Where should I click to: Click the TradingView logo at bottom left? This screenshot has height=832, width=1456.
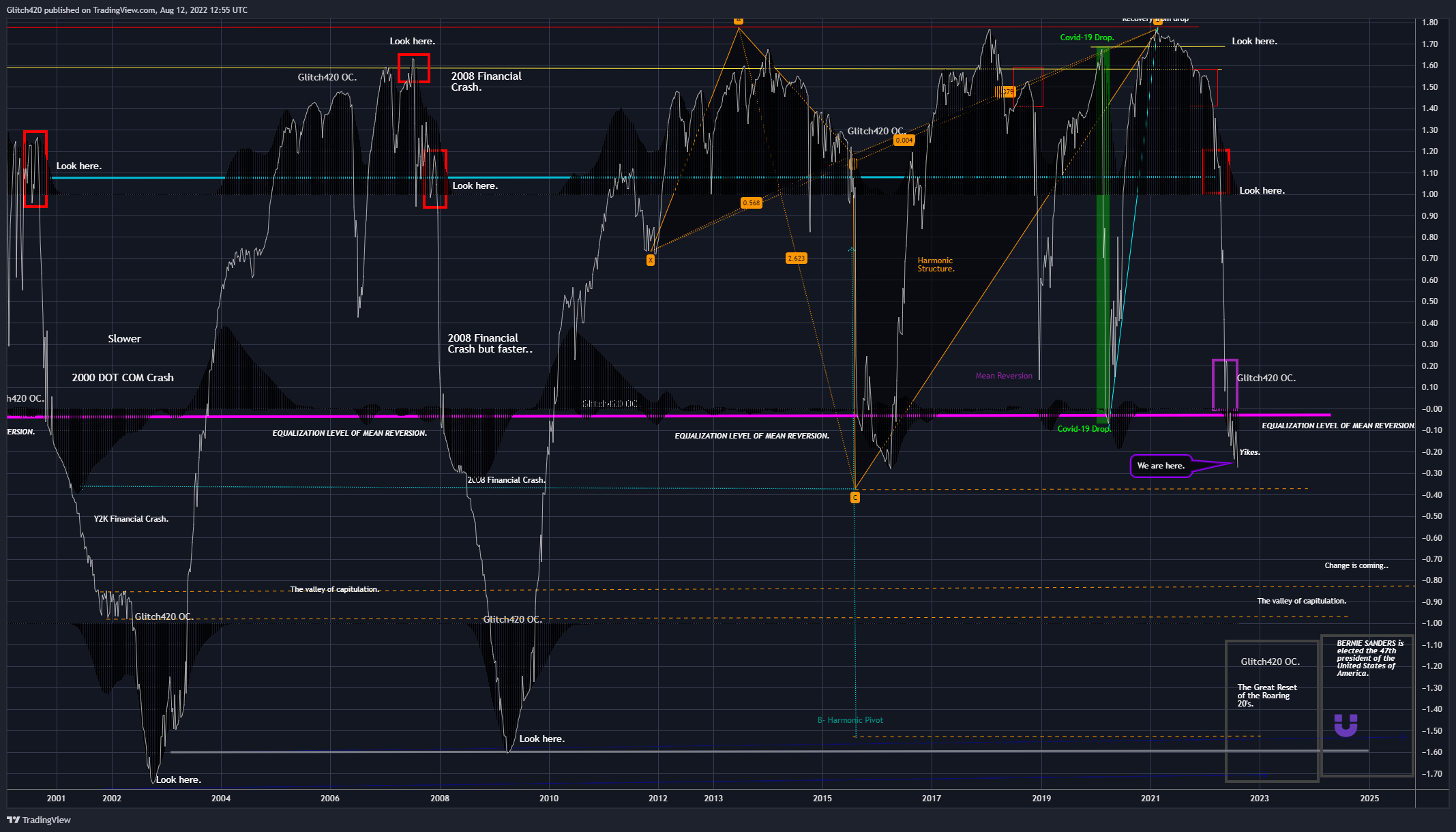click(x=39, y=820)
